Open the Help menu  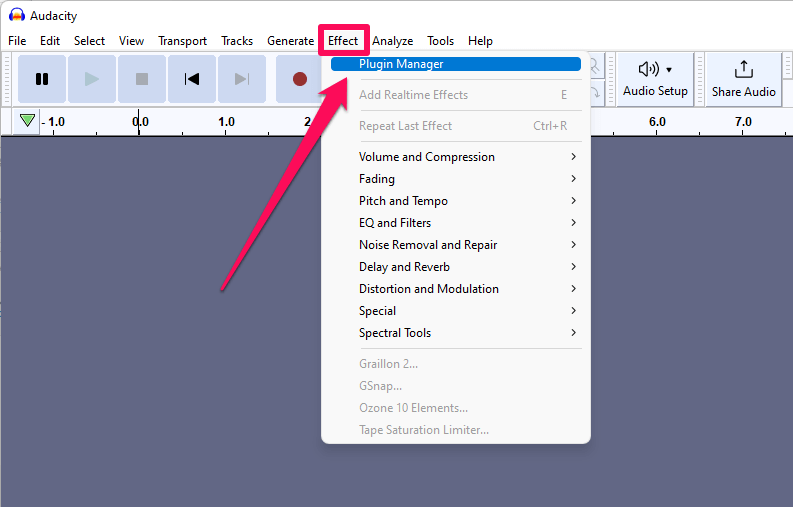tap(480, 41)
